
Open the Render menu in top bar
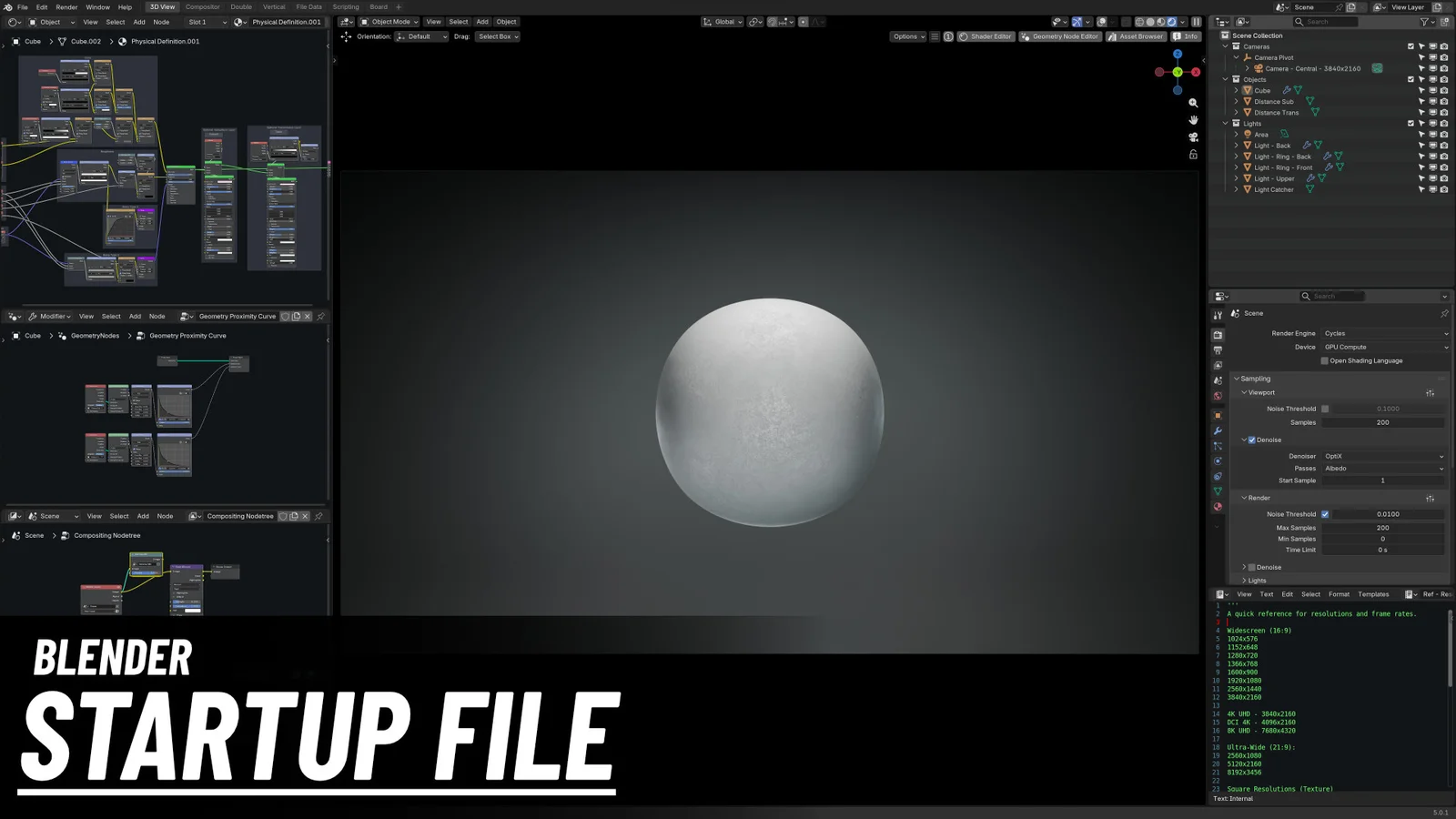66,7
